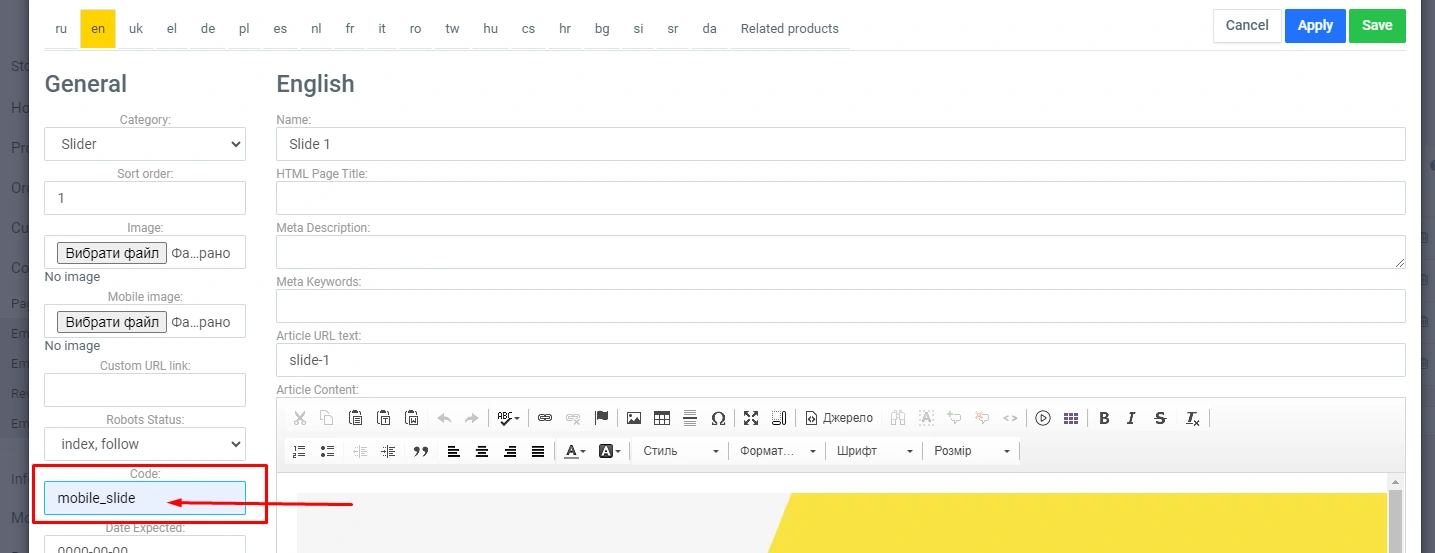1435x553 pixels.
Task: Open the text color picker
Action: pyautogui.click(x=574, y=451)
